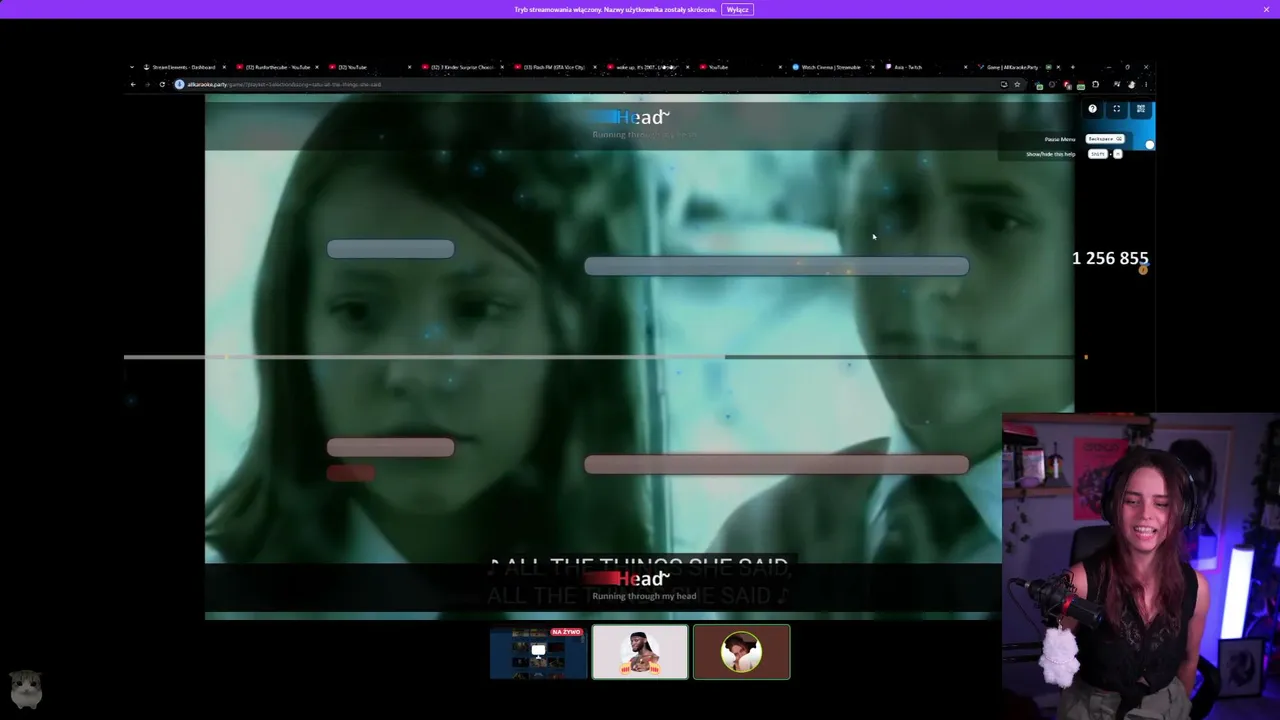The height and width of the screenshot is (720, 1280).
Task: Click the hamster icon in the corner
Action: pos(26,688)
